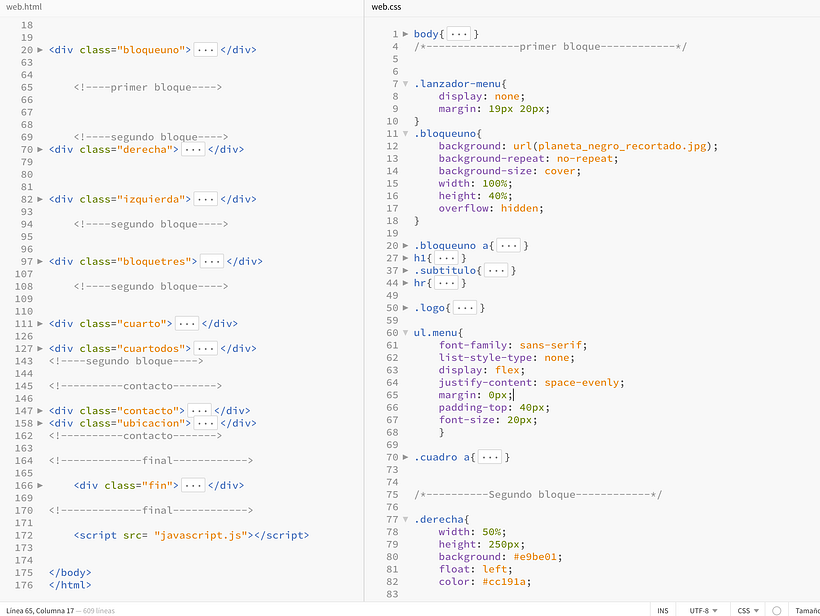The height and width of the screenshot is (616, 820).
Task: Open the CSS syntax mode dropdown
Action: click(x=745, y=609)
